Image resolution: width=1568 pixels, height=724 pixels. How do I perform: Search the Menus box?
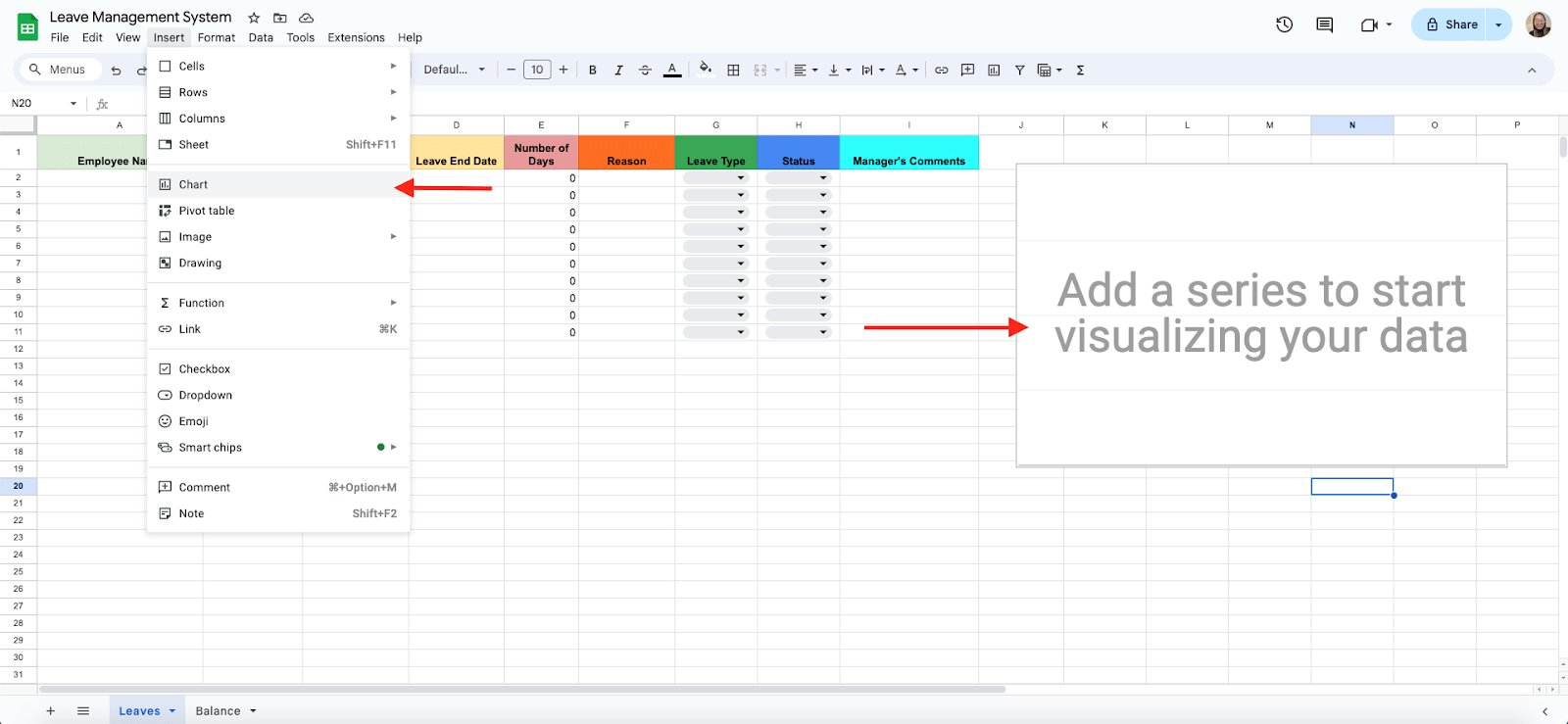point(61,70)
